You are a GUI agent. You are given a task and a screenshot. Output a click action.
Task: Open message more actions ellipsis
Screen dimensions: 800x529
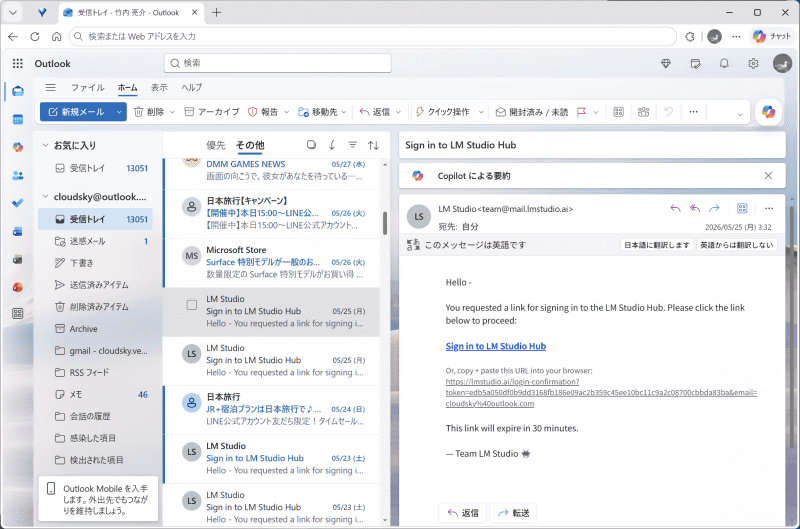click(769, 208)
